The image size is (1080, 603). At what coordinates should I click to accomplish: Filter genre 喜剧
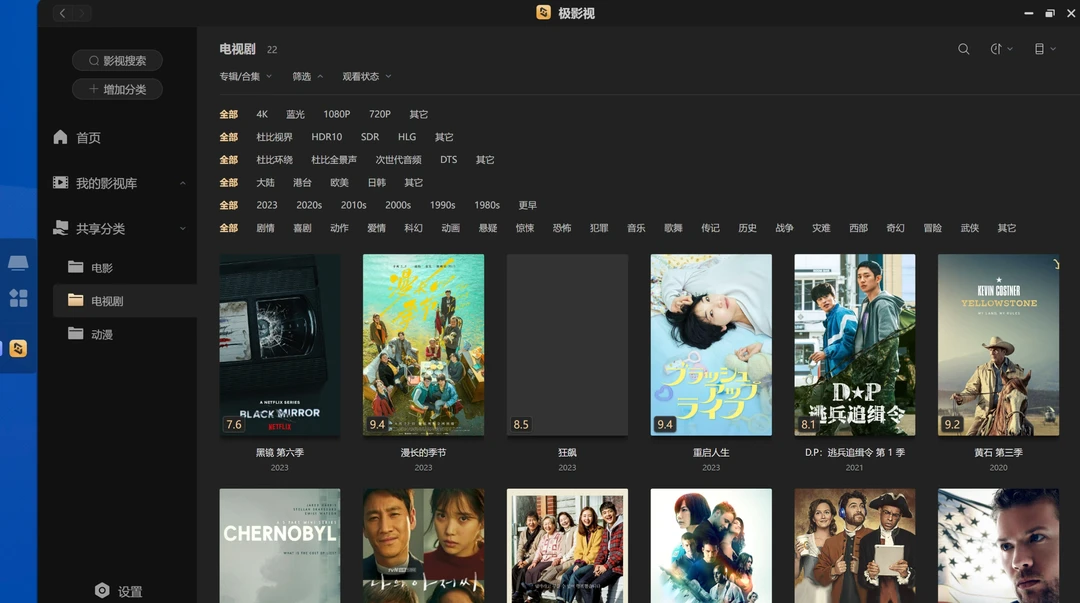pos(302,228)
